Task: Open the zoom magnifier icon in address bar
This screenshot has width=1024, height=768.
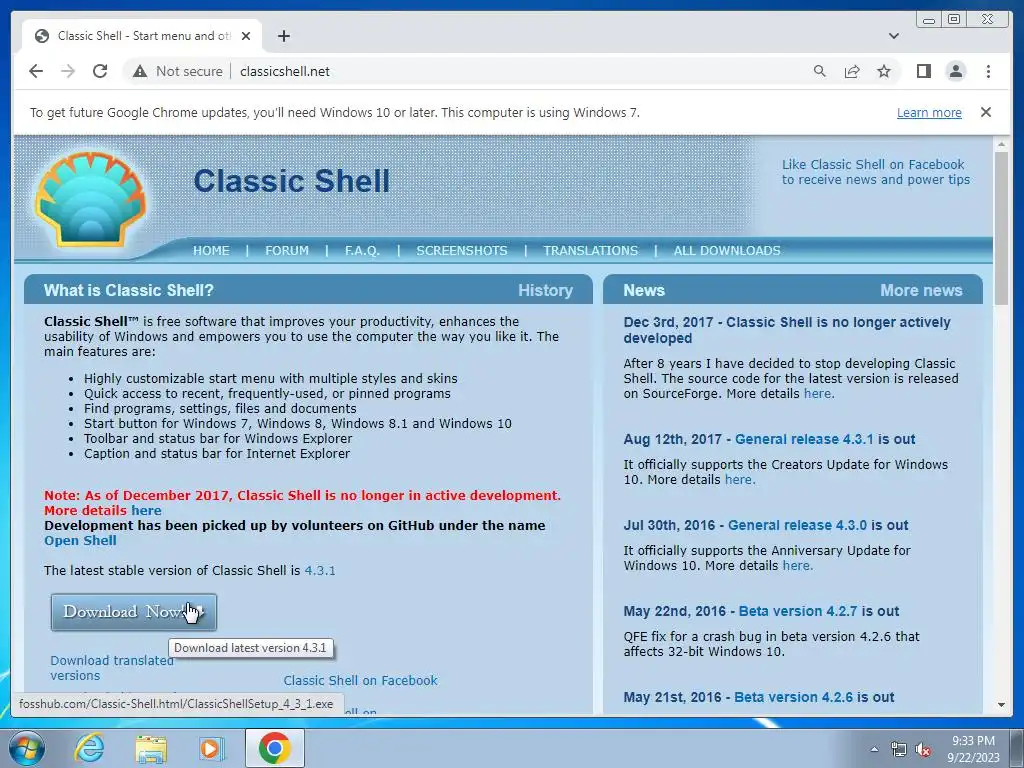Action: 820,71
